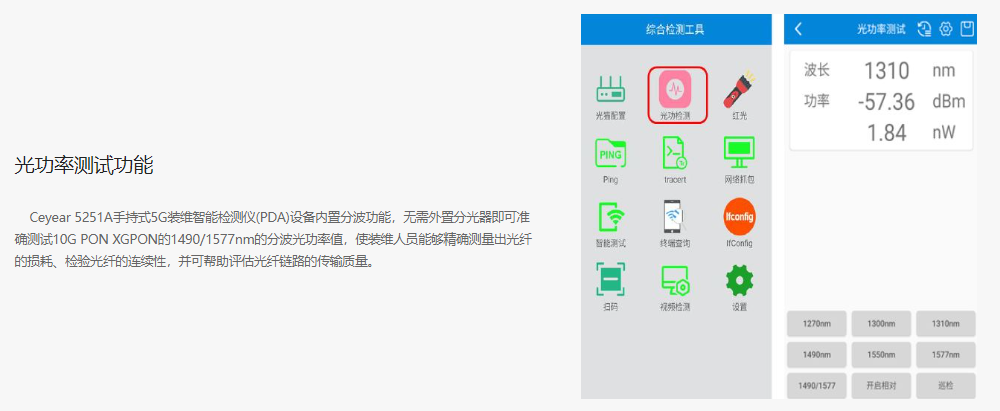Launch the green Ping tool icon

(x=611, y=154)
